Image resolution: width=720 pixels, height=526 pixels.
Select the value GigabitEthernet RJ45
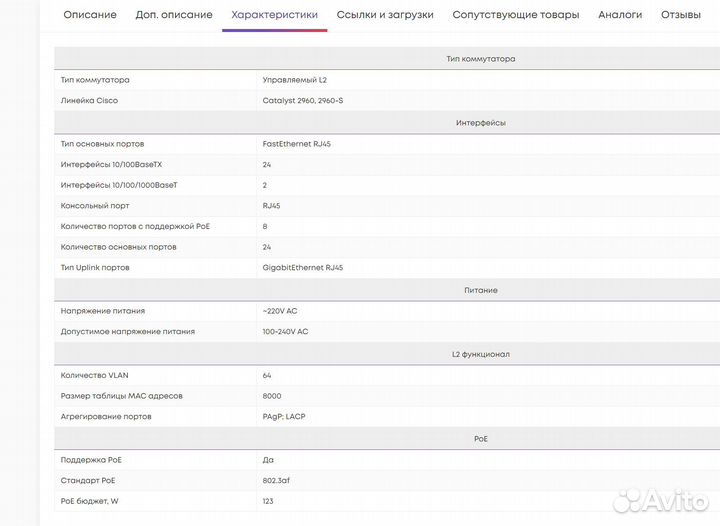pyautogui.click(x=303, y=268)
